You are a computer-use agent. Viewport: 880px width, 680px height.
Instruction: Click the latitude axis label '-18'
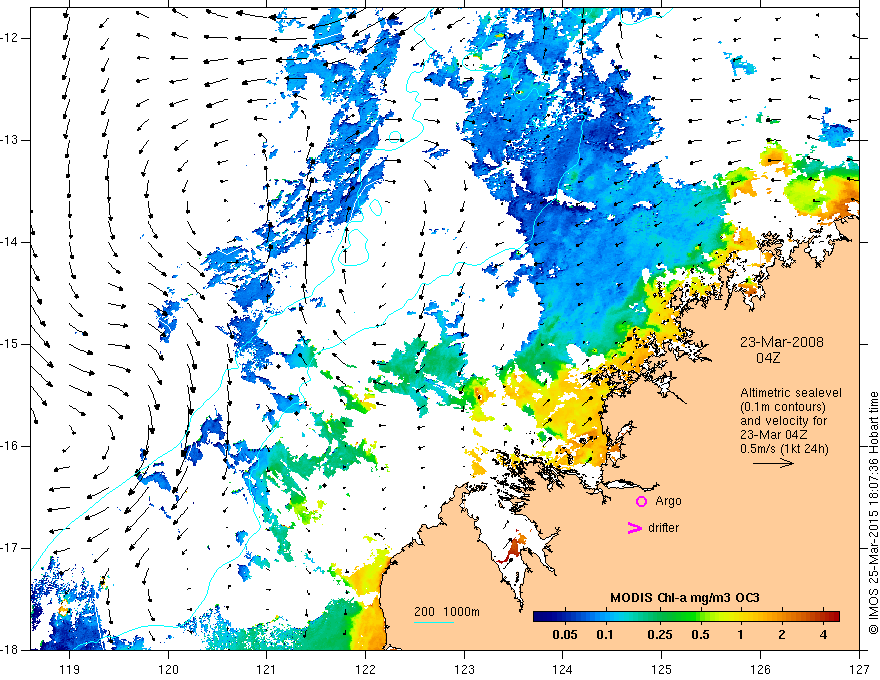(x=11, y=650)
